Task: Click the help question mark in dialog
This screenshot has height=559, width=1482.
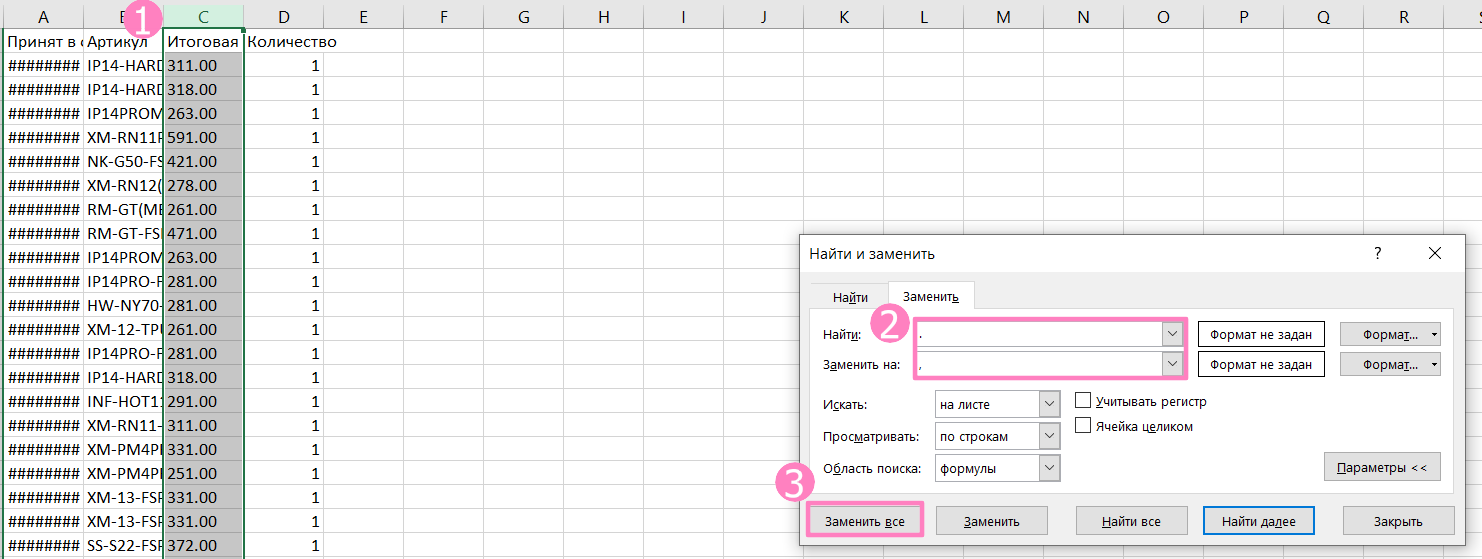Action: point(1377,254)
